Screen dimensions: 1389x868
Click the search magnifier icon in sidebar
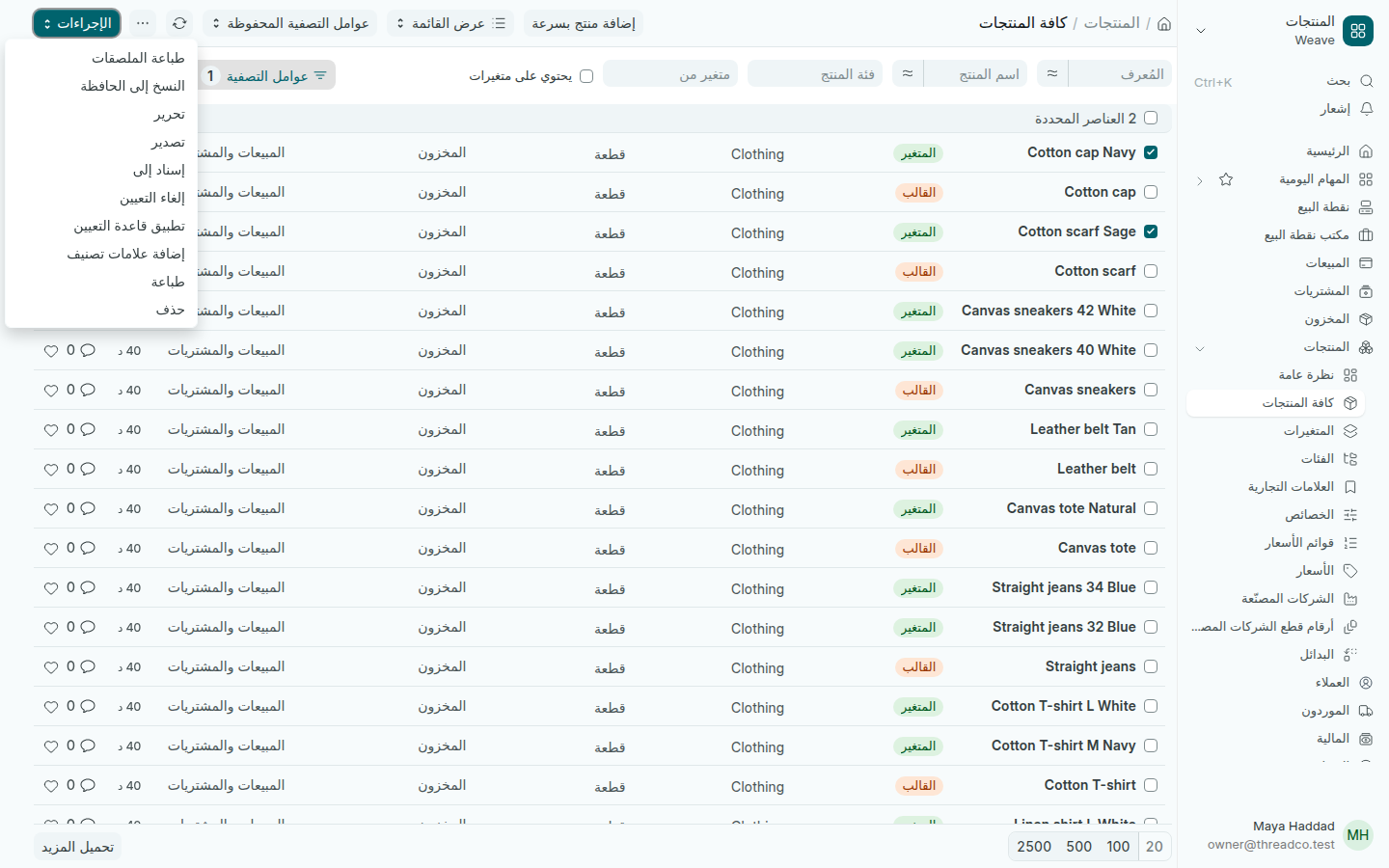(x=1366, y=81)
